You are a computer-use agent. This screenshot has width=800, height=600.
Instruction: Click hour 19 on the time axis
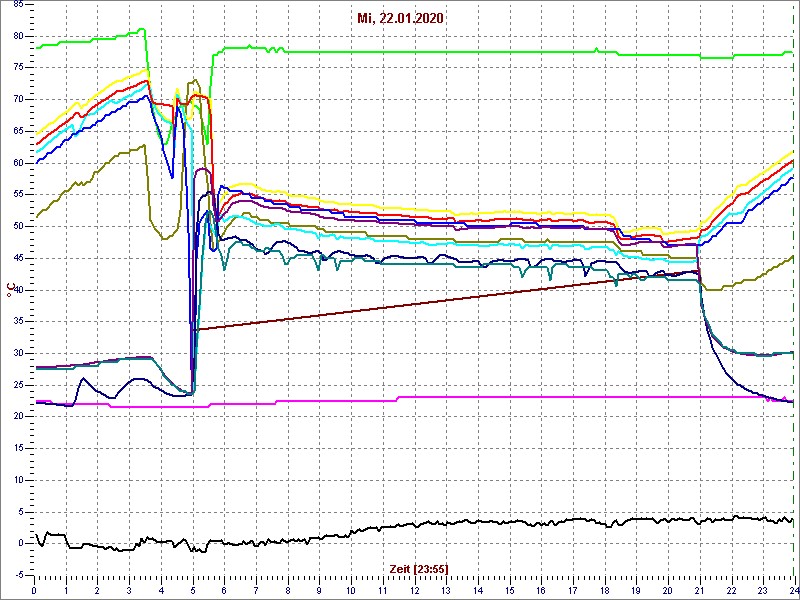coord(636,589)
